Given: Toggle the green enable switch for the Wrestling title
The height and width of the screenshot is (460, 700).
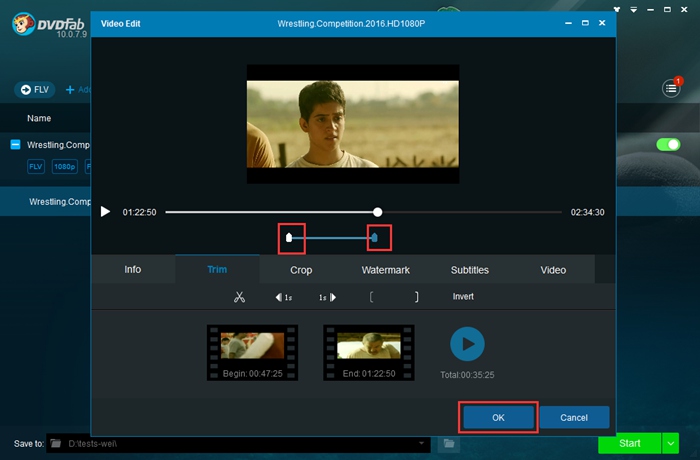Looking at the screenshot, I should (667, 145).
